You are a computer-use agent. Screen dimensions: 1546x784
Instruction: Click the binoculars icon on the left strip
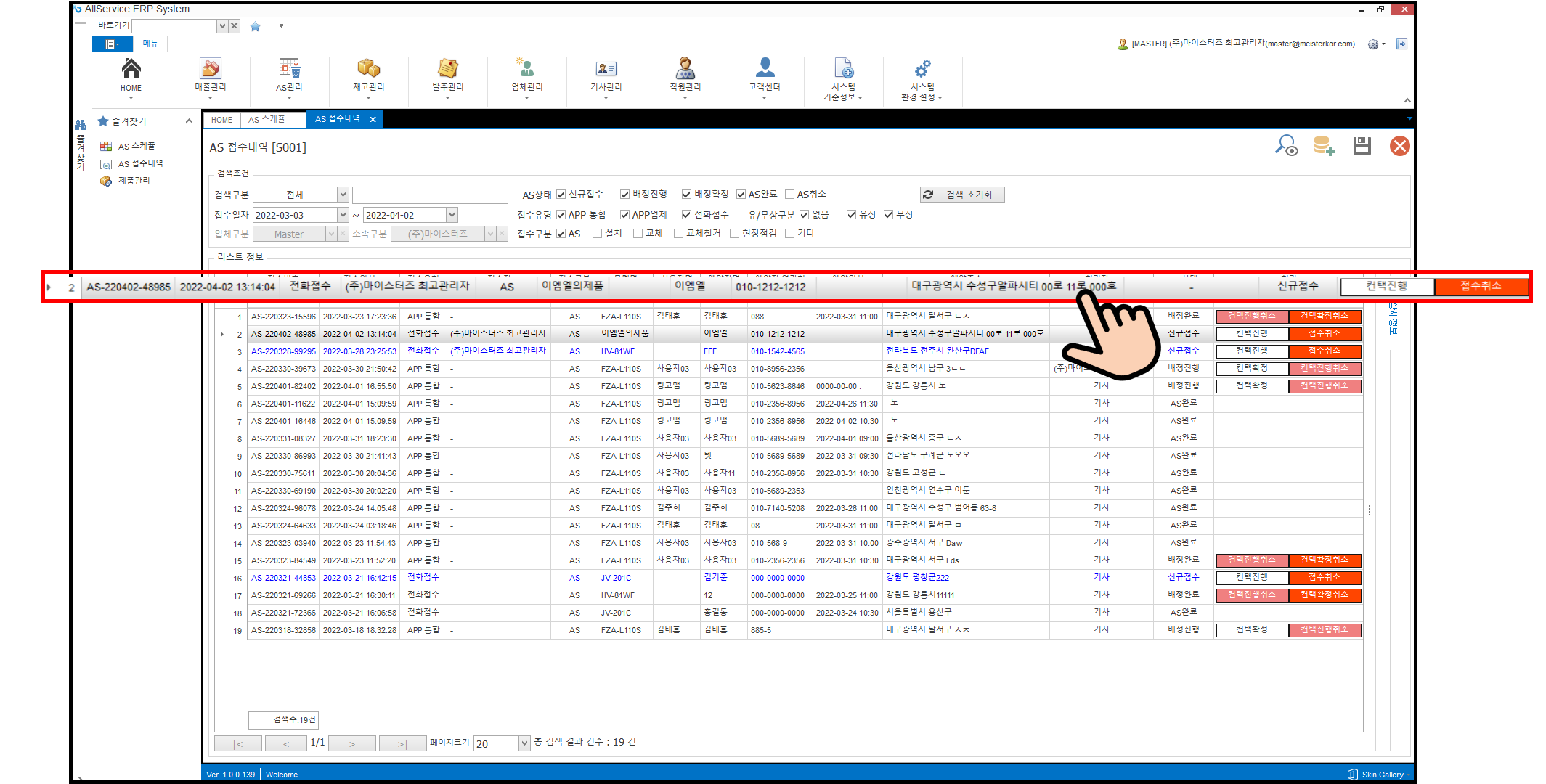[81, 125]
